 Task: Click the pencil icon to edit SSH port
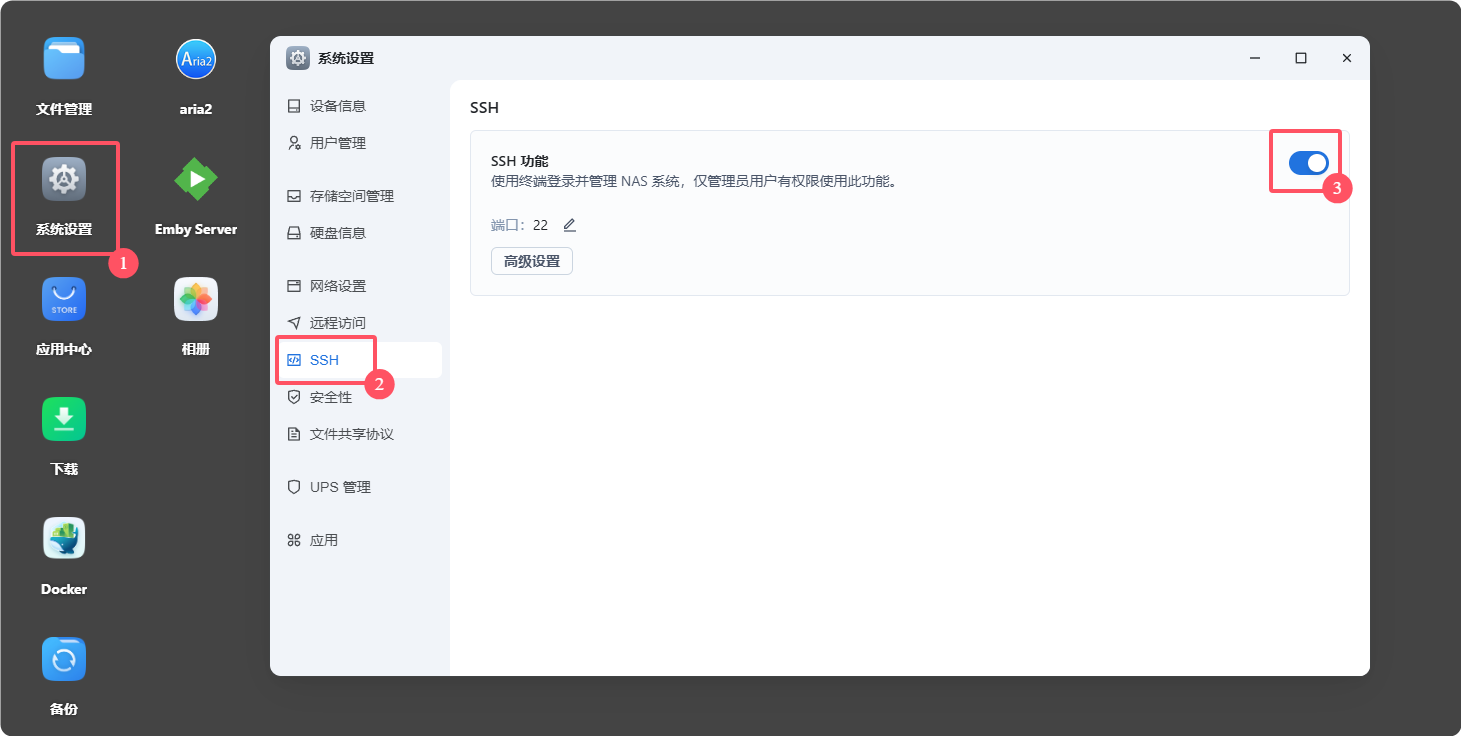click(x=568, y=224)
